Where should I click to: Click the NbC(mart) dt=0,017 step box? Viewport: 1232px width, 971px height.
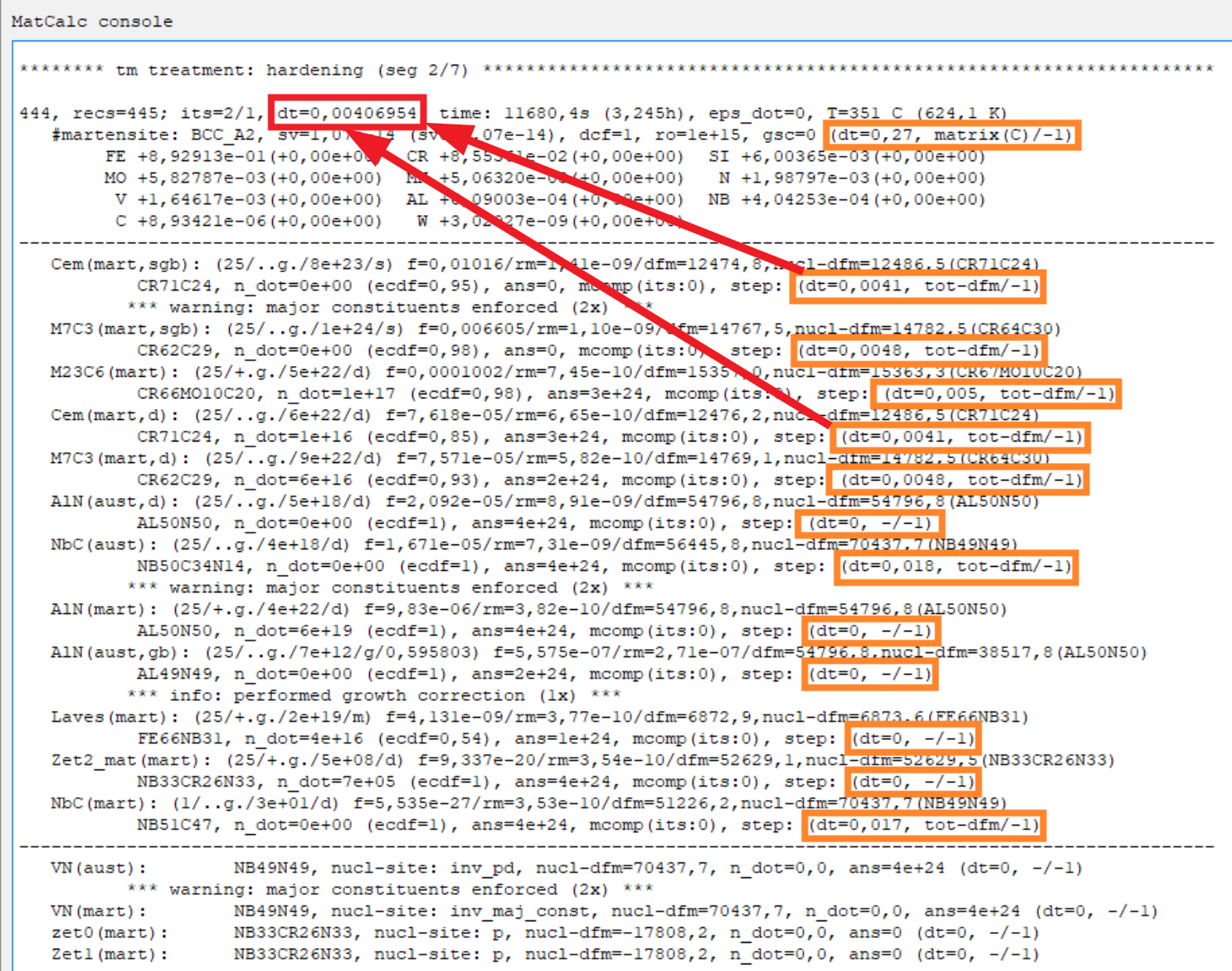tap(923, 825)
